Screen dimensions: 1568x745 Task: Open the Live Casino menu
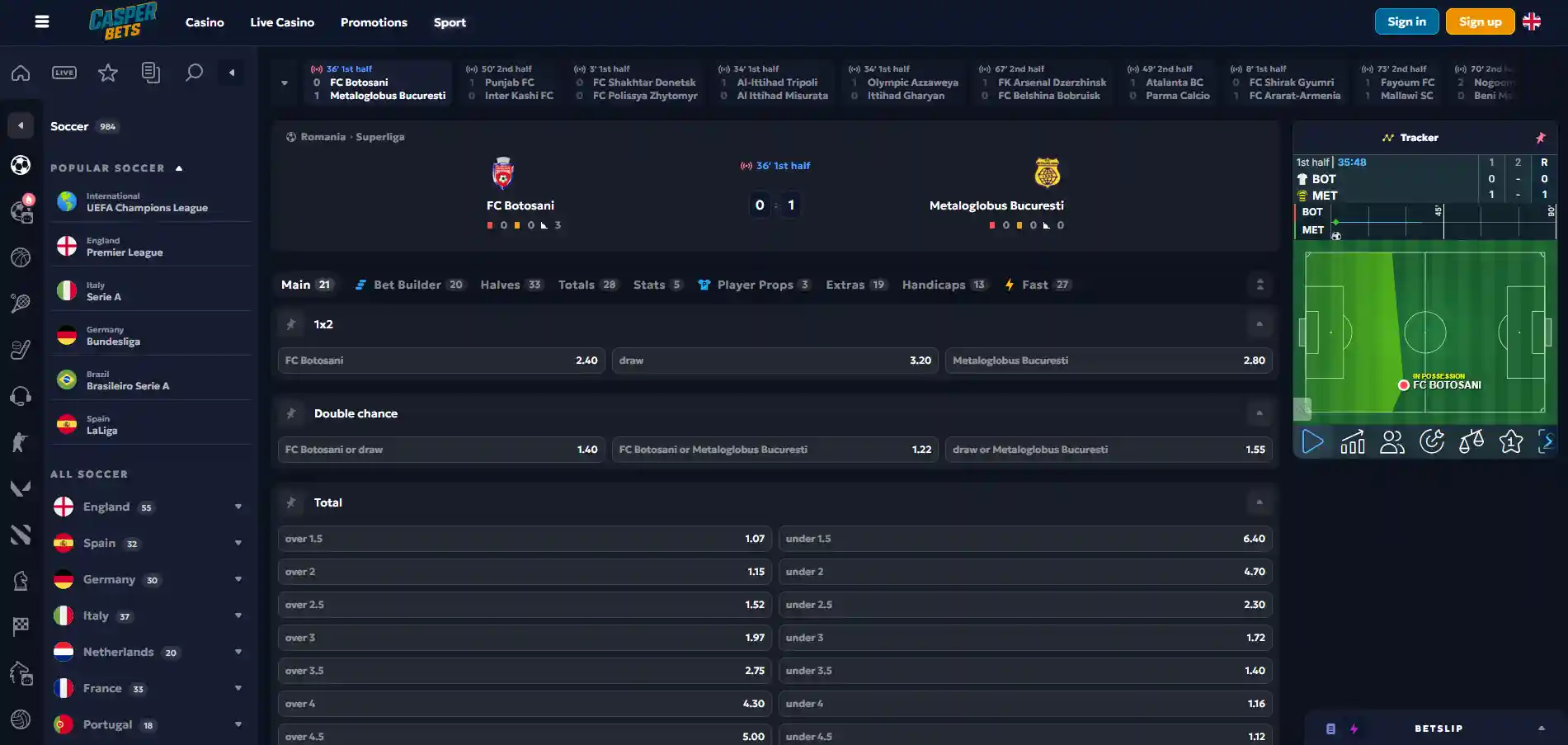coord(282,22)
